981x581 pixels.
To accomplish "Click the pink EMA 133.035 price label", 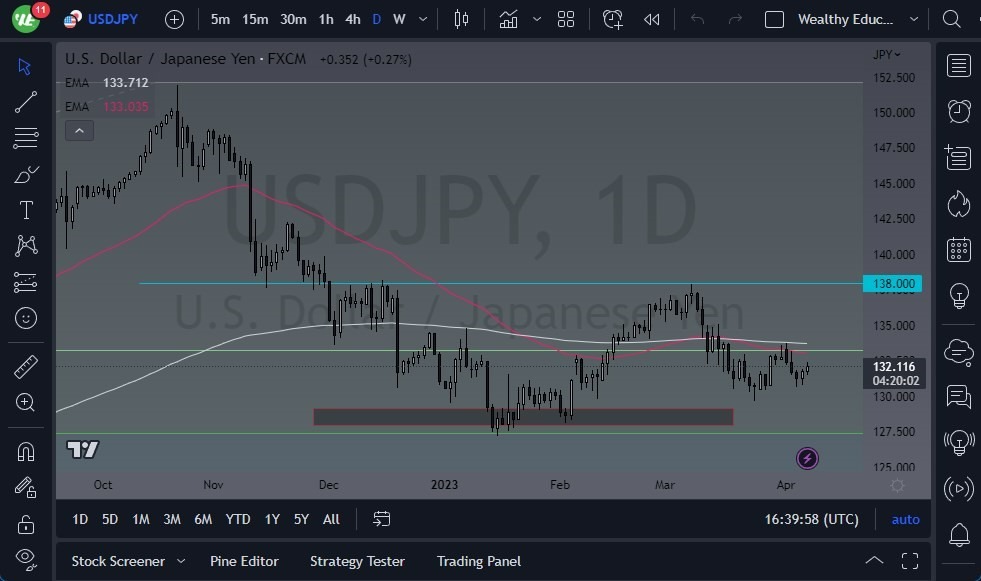I will tap(124, 107).
